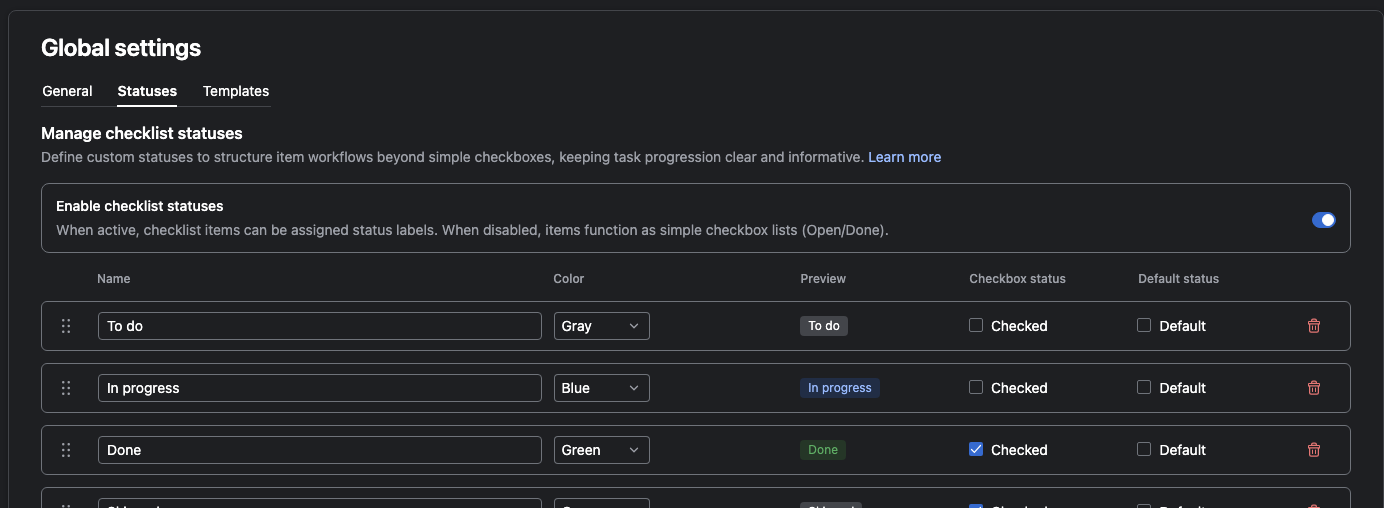Open the Green color dropdown for Done
Screen dimensions: 1384x508
[x=602, y=450]
